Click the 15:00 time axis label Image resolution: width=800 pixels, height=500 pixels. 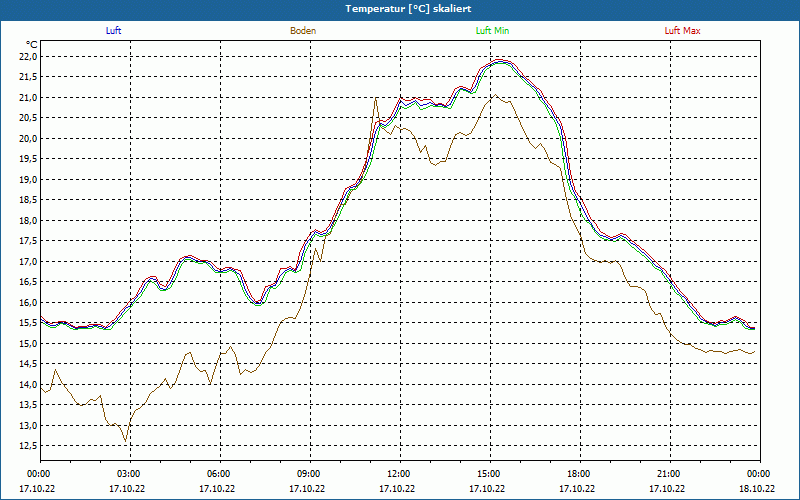pos(488,474)
